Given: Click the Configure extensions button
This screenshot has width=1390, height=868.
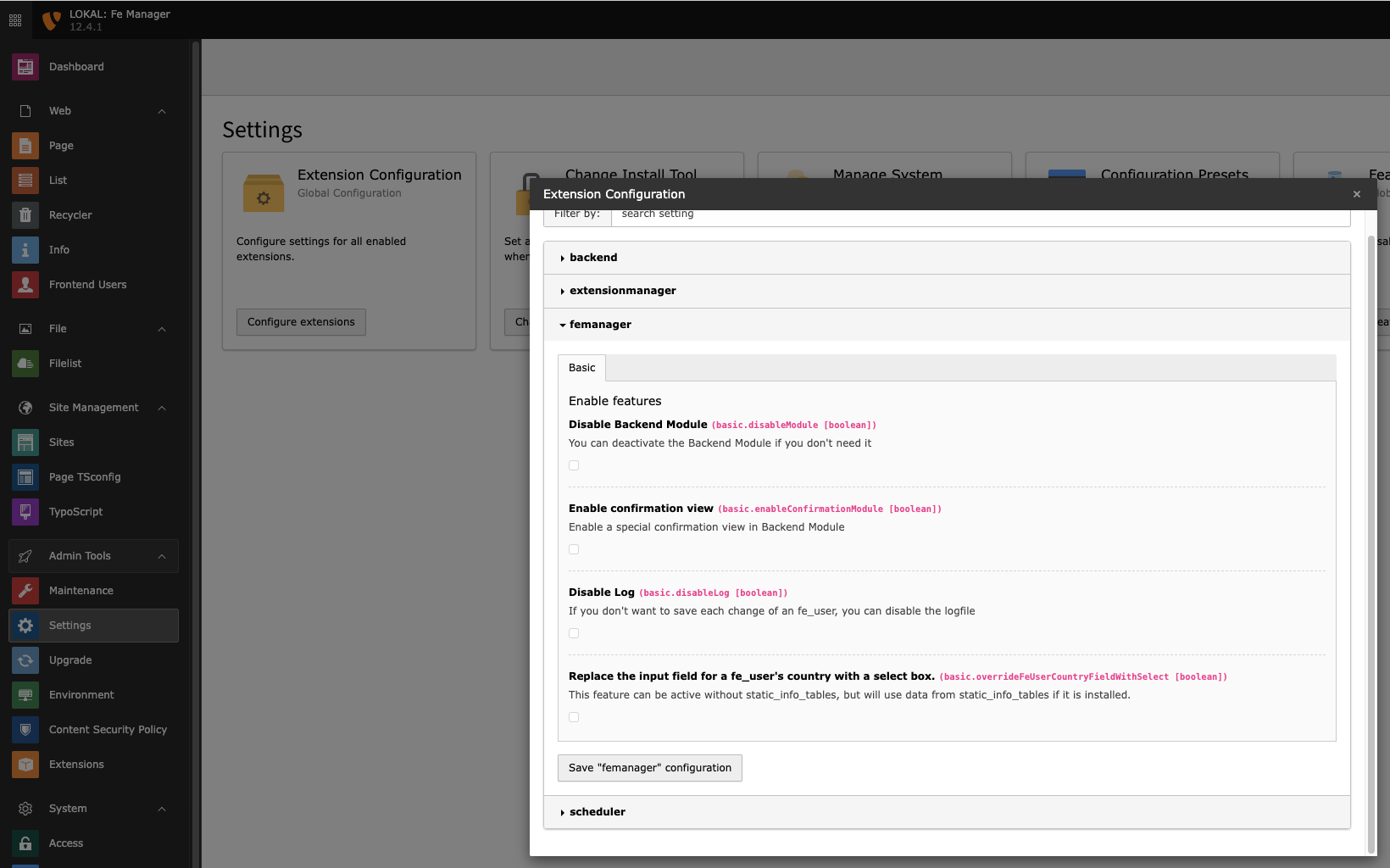Looking at the screenshot, I should point(301,322).
